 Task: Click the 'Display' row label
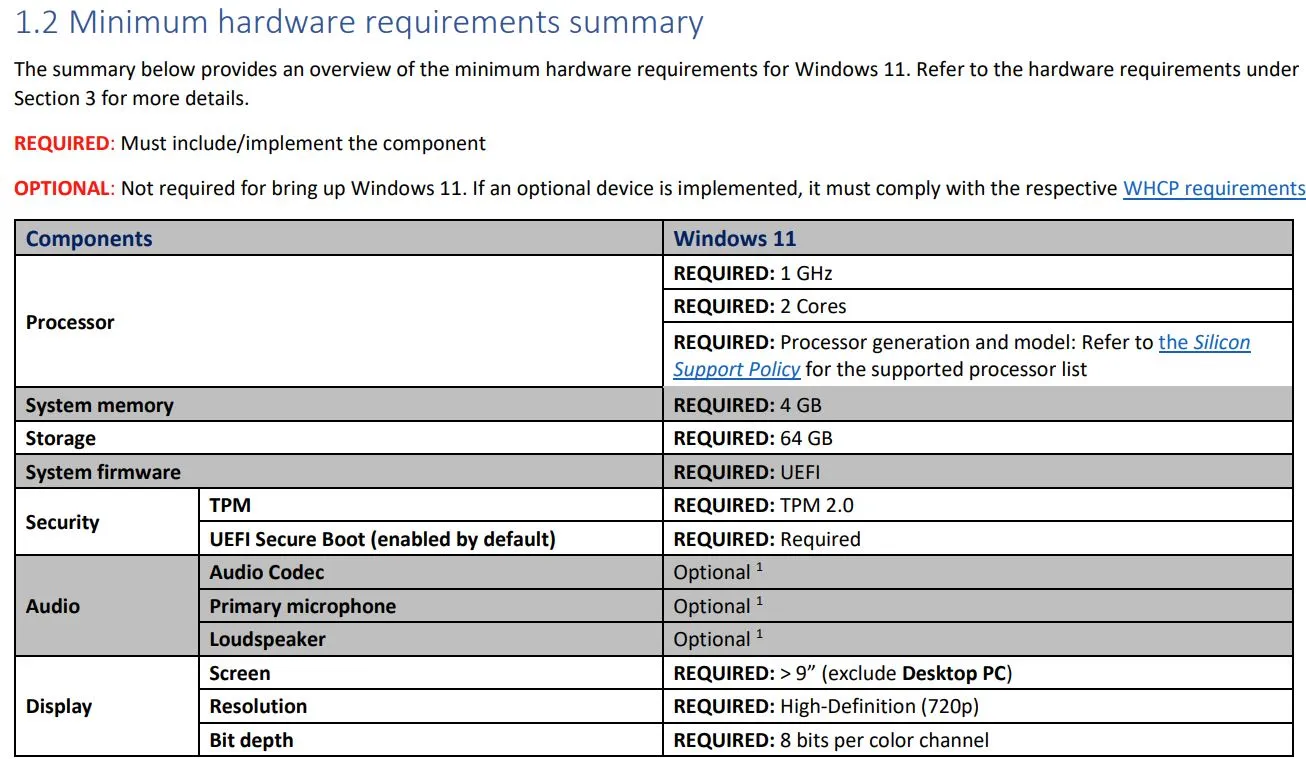pyautogui.click(x=59, y=706)
